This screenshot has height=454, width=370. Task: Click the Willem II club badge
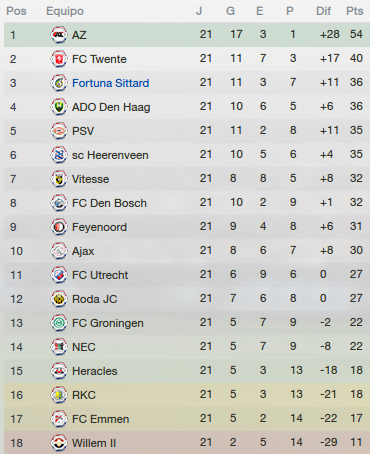pos(59,443)
